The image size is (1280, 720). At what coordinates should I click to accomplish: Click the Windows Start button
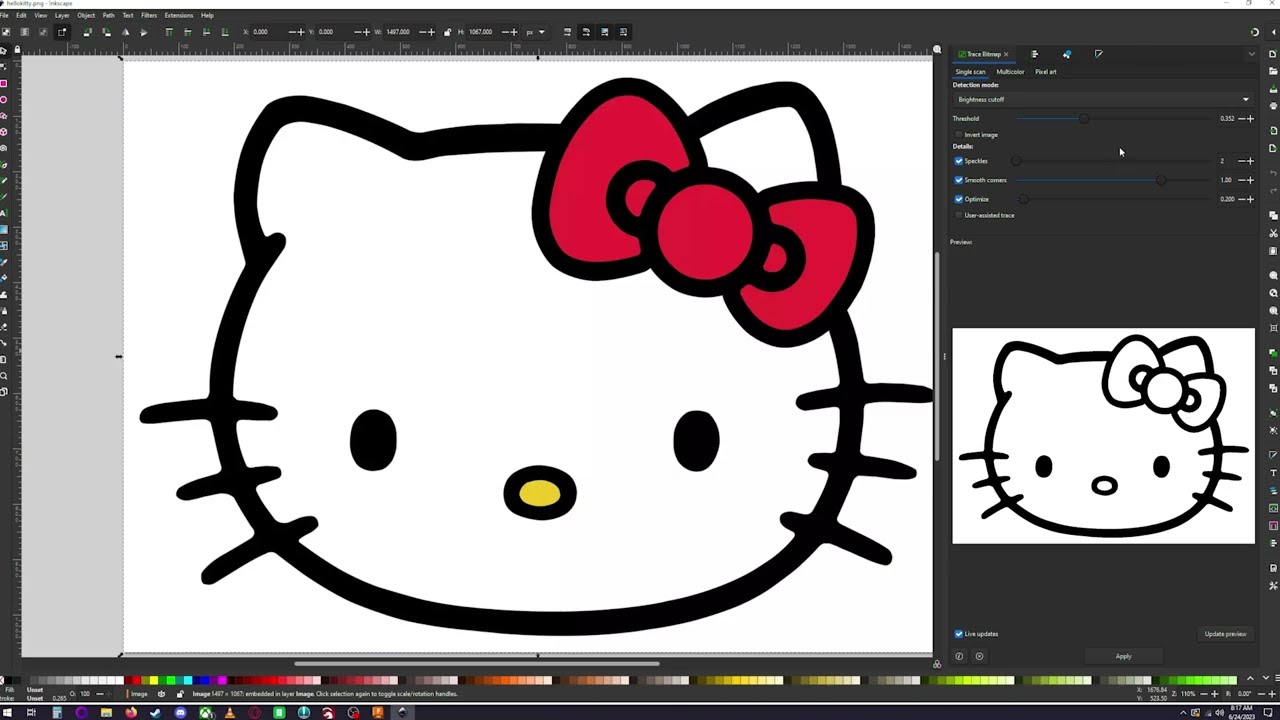(x=7, y=713)
